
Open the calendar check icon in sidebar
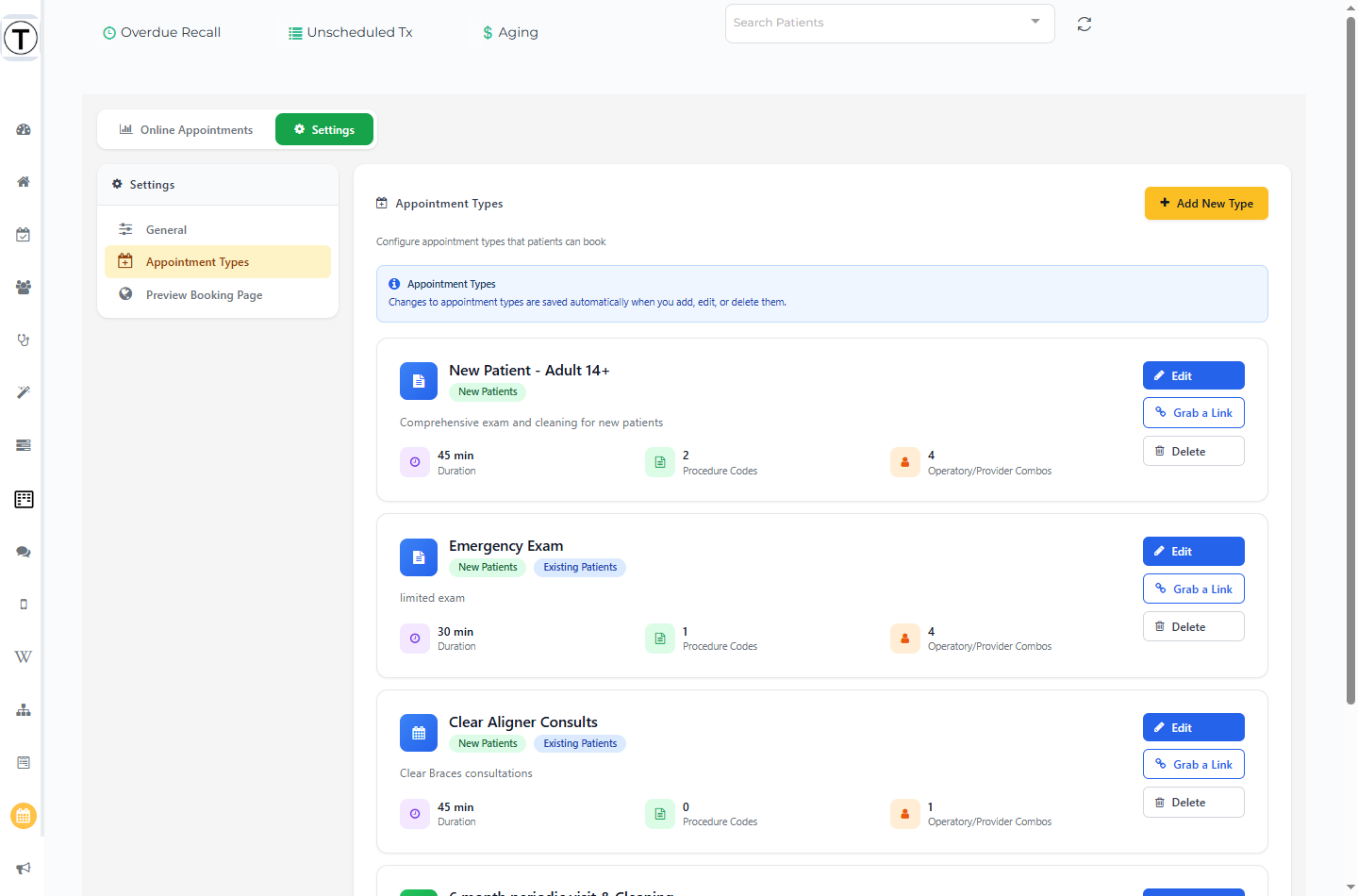[x=24, y=235]
